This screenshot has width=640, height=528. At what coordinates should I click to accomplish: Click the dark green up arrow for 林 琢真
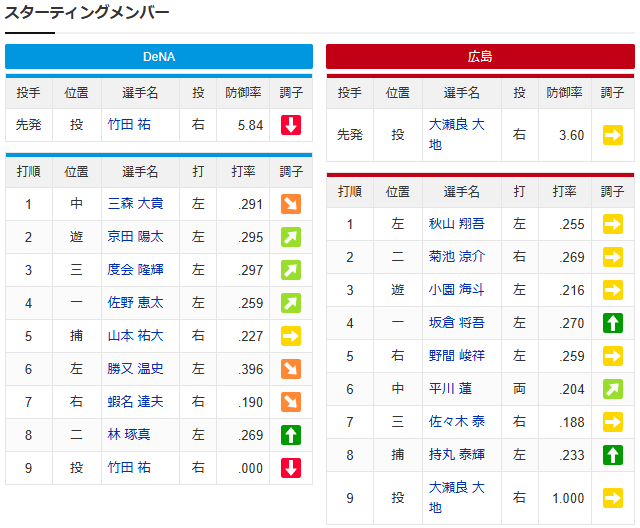[291, 435]
